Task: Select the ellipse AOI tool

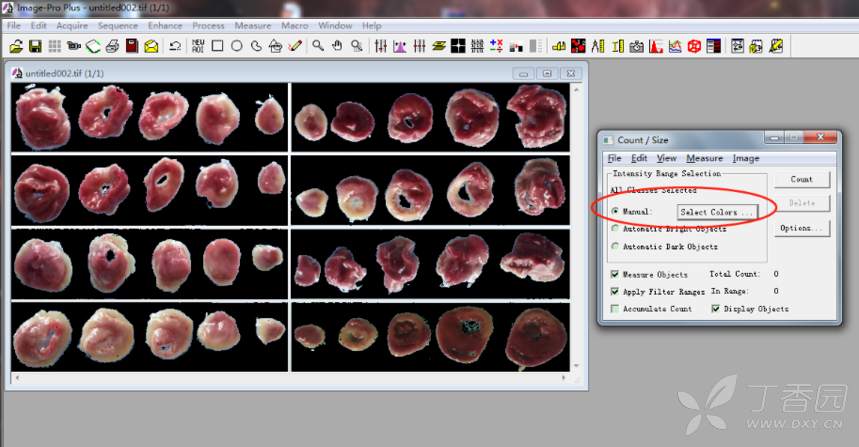Action: coord(237,46)
